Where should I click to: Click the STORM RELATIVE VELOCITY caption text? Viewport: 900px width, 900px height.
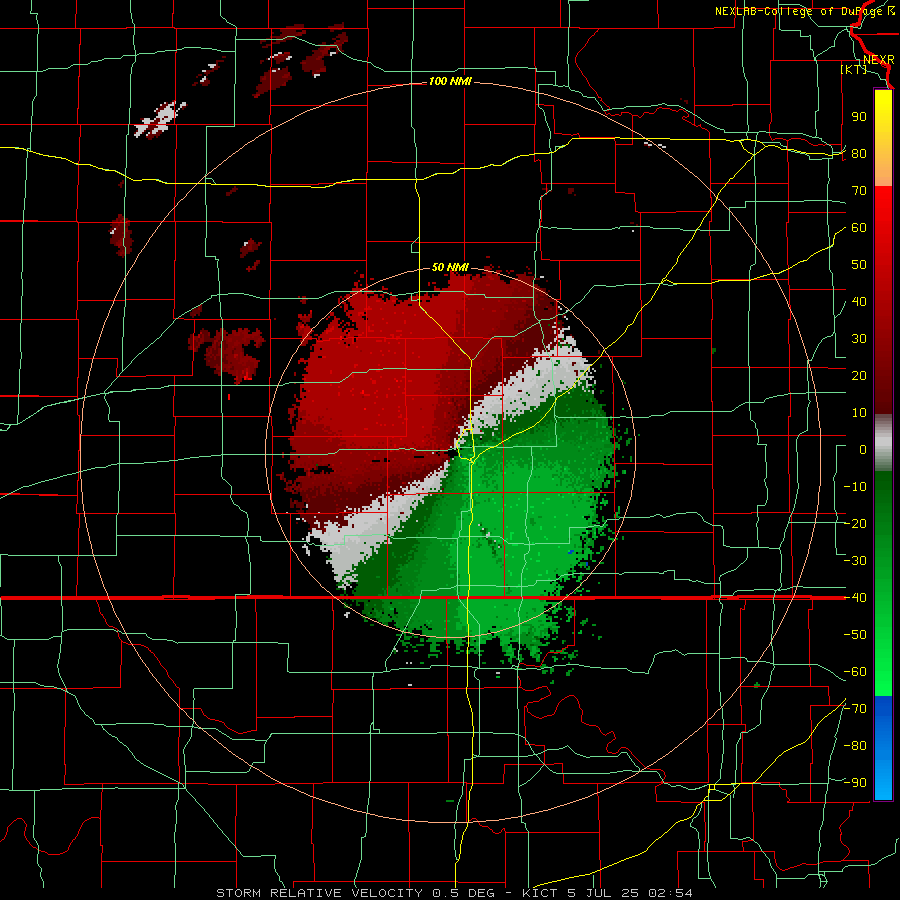tap(320, 893)
